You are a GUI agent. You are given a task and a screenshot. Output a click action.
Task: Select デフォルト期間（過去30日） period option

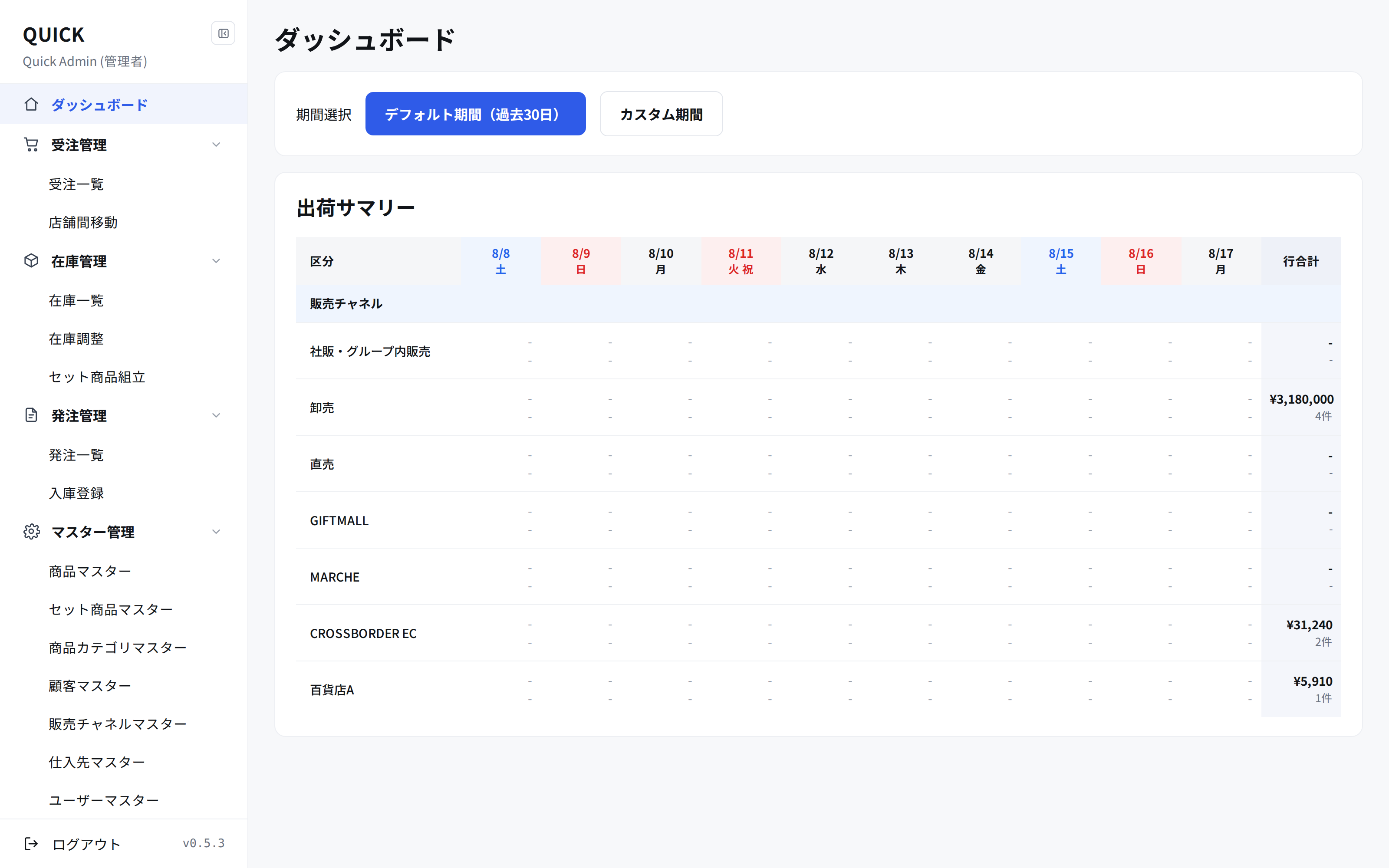coord(475,114)
